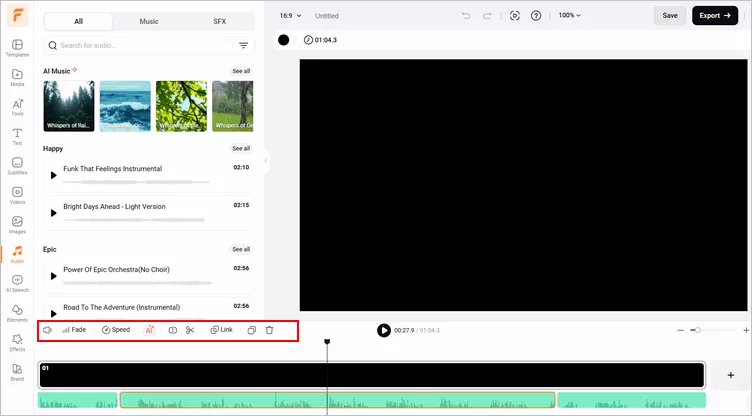Select the Audio sidebar icon
The height and width of the screenshot is (416, 752).
pyautogui.click(x=17, y=254)
